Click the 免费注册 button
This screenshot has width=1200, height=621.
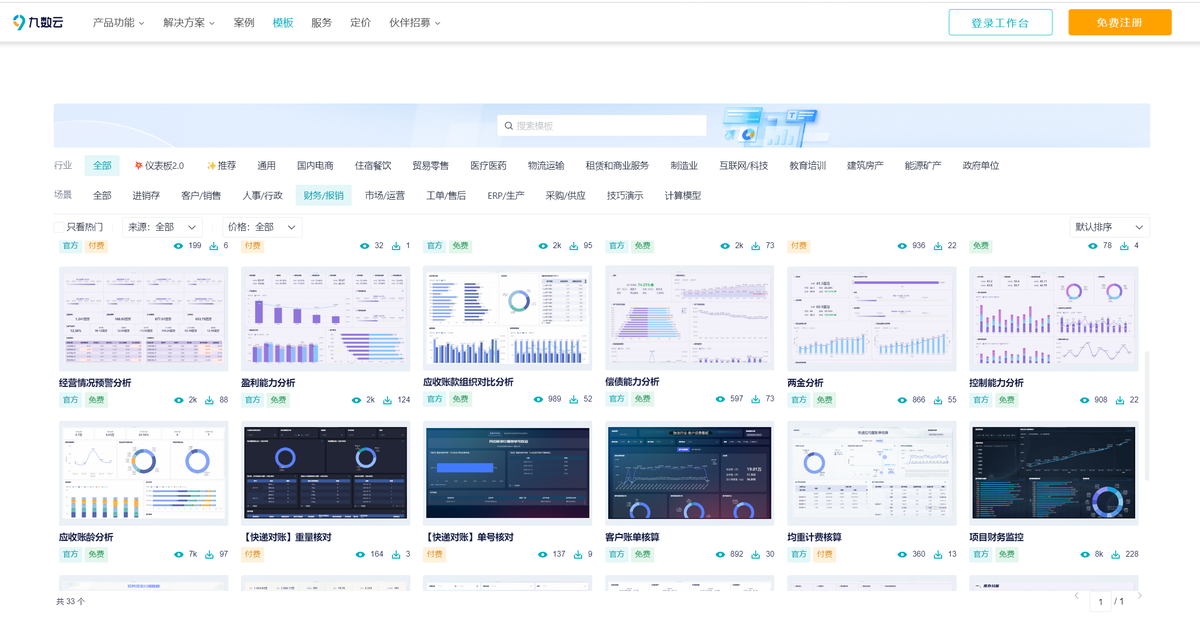pyautogui.click(x=1119, y=21)
